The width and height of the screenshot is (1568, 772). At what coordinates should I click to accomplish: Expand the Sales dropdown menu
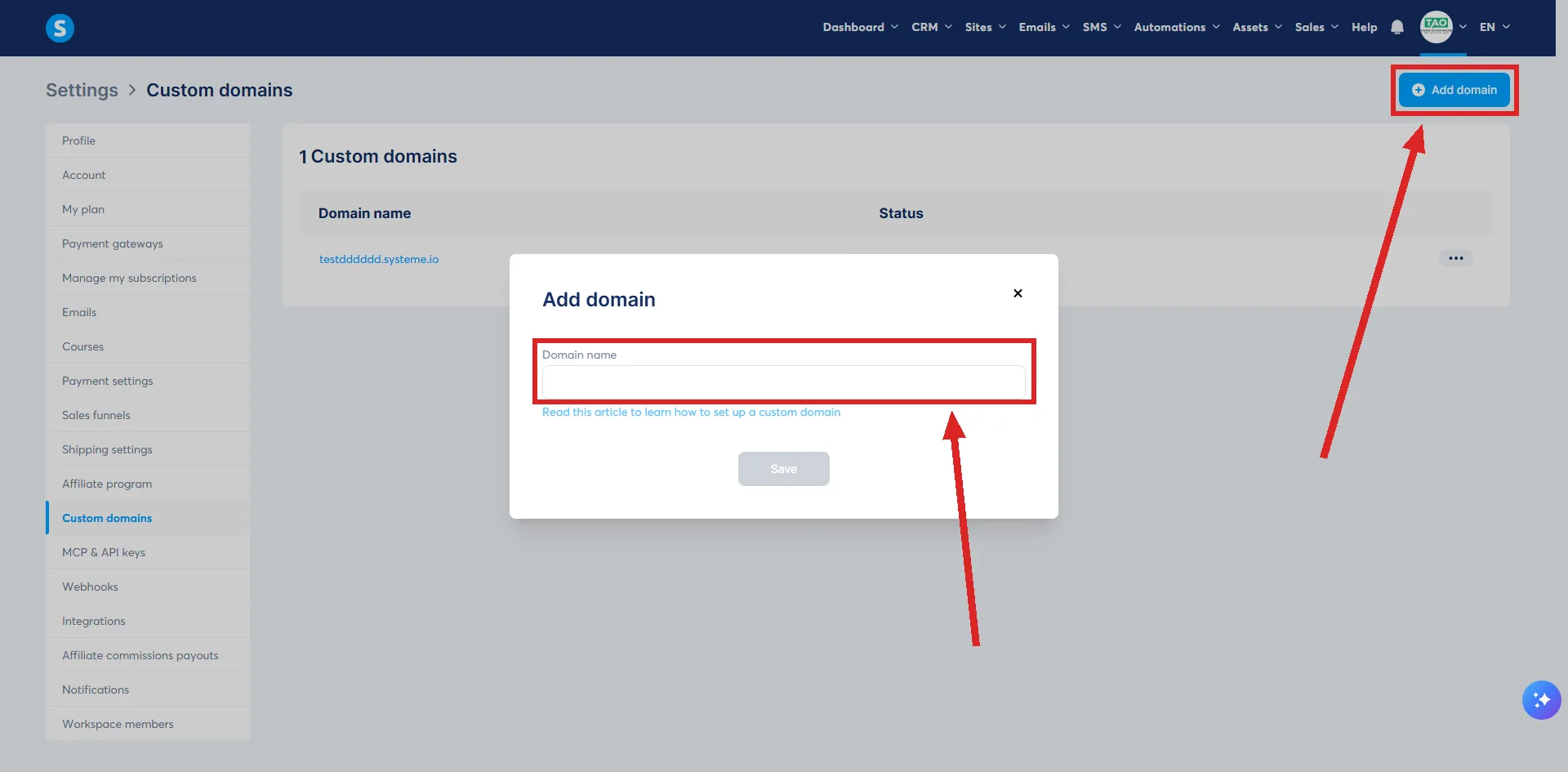click(x=1316, y=27)
